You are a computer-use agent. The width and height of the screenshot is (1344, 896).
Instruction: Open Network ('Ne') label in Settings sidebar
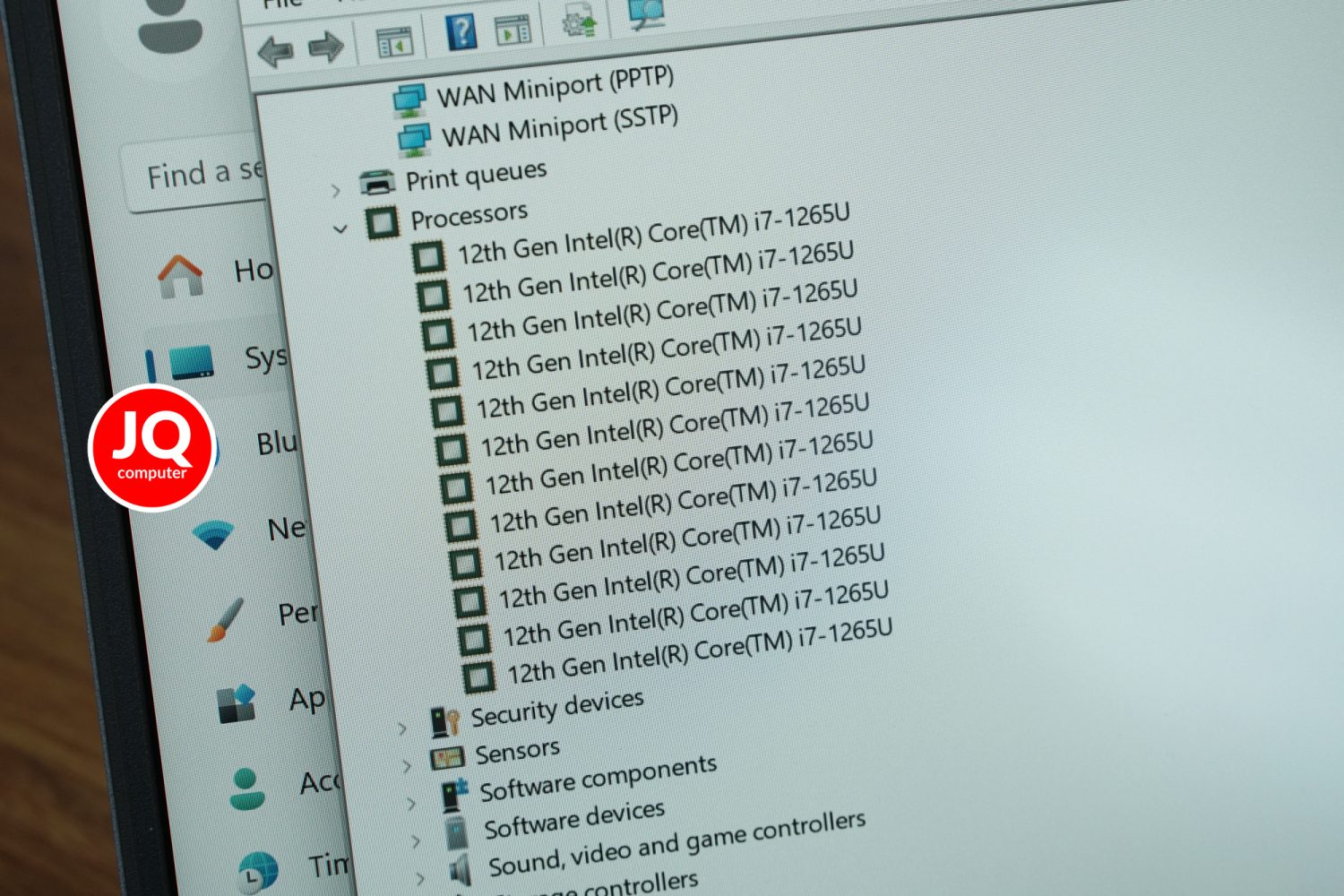[287, 528]
